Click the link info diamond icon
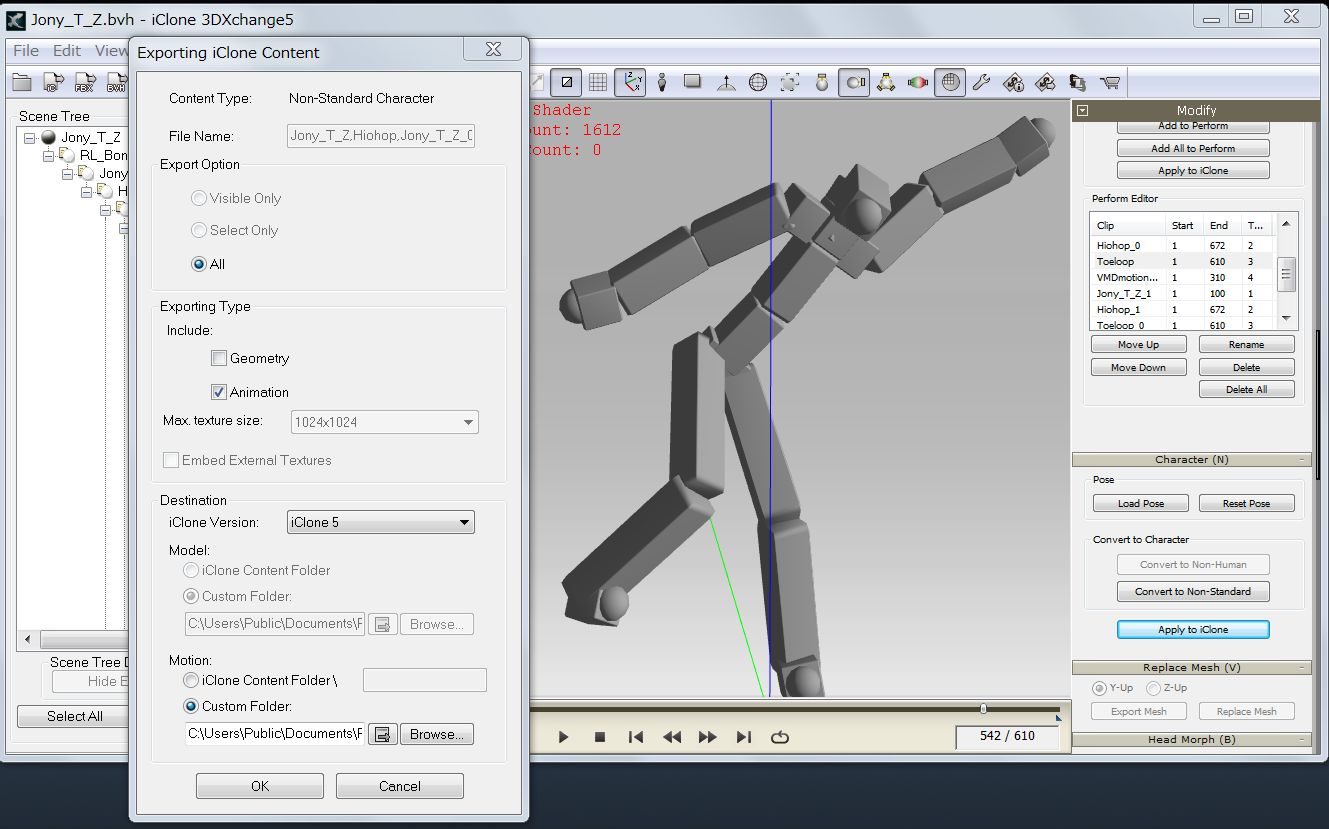 pos(1013,82)
